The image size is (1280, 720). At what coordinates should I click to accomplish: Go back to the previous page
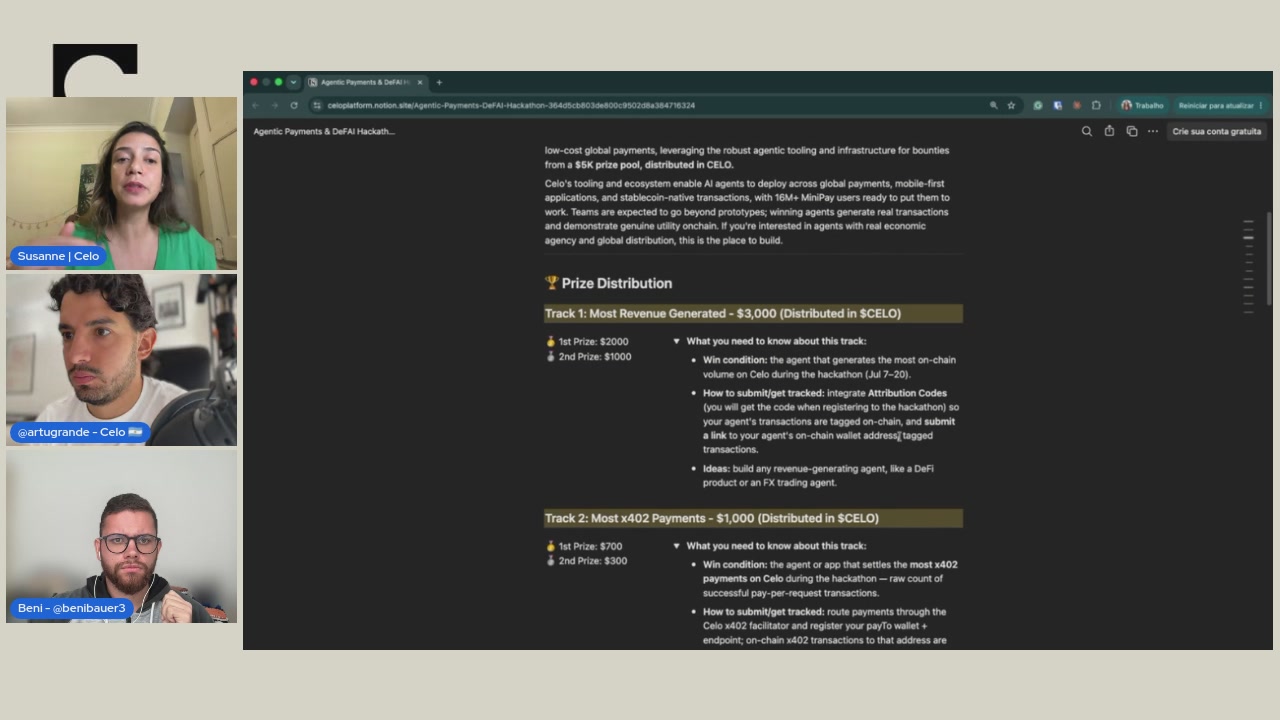tap(256, 105)
